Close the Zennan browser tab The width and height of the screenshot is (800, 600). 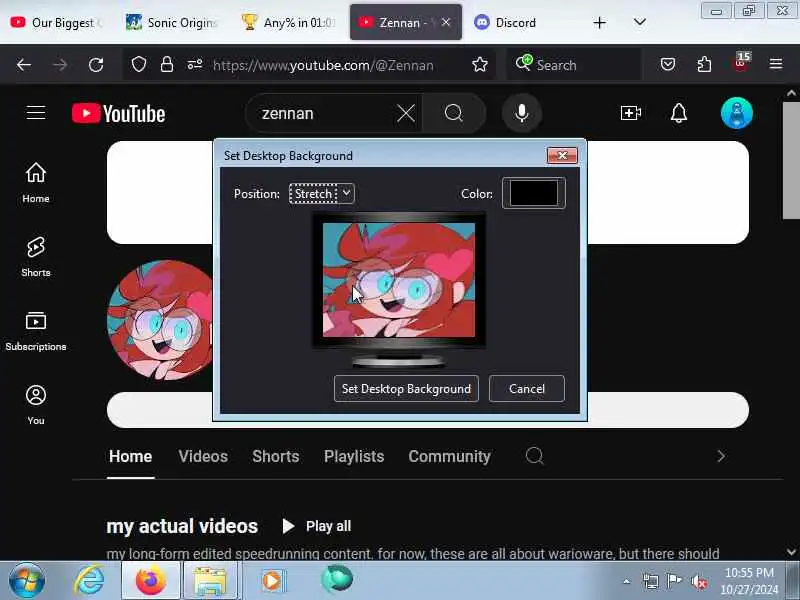(445, 22)
